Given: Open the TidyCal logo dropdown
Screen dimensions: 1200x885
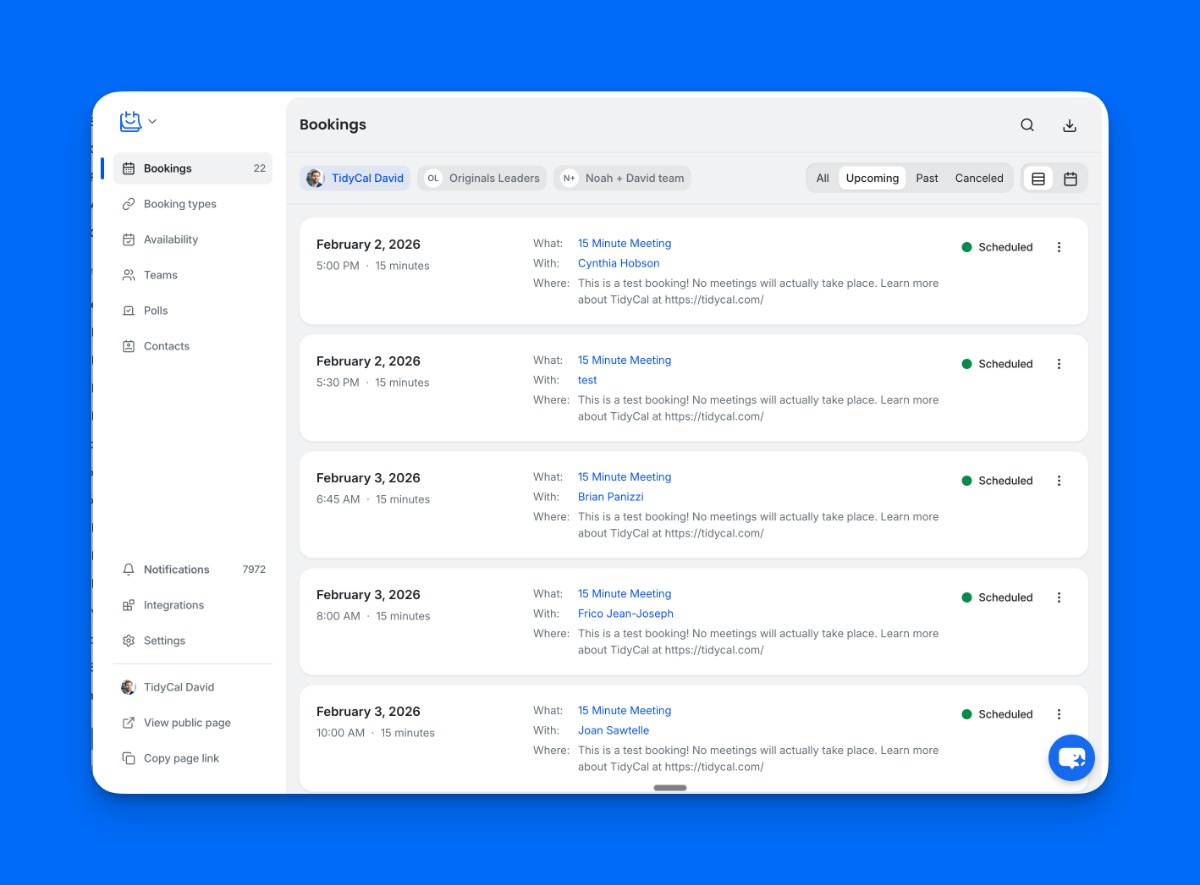Looking at the screenshot, I should click(x=138, y=122).
